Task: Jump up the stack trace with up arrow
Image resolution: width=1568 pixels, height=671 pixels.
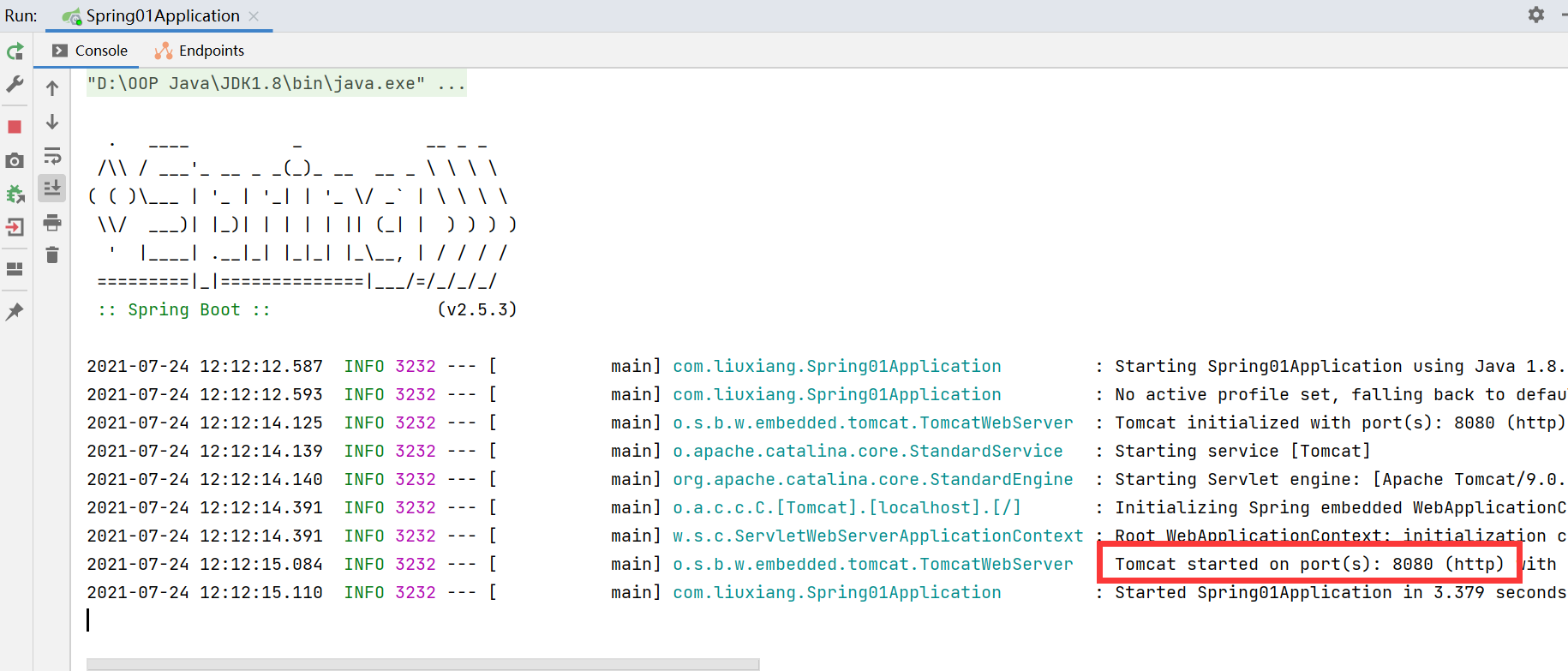Action: click(52, 88)
